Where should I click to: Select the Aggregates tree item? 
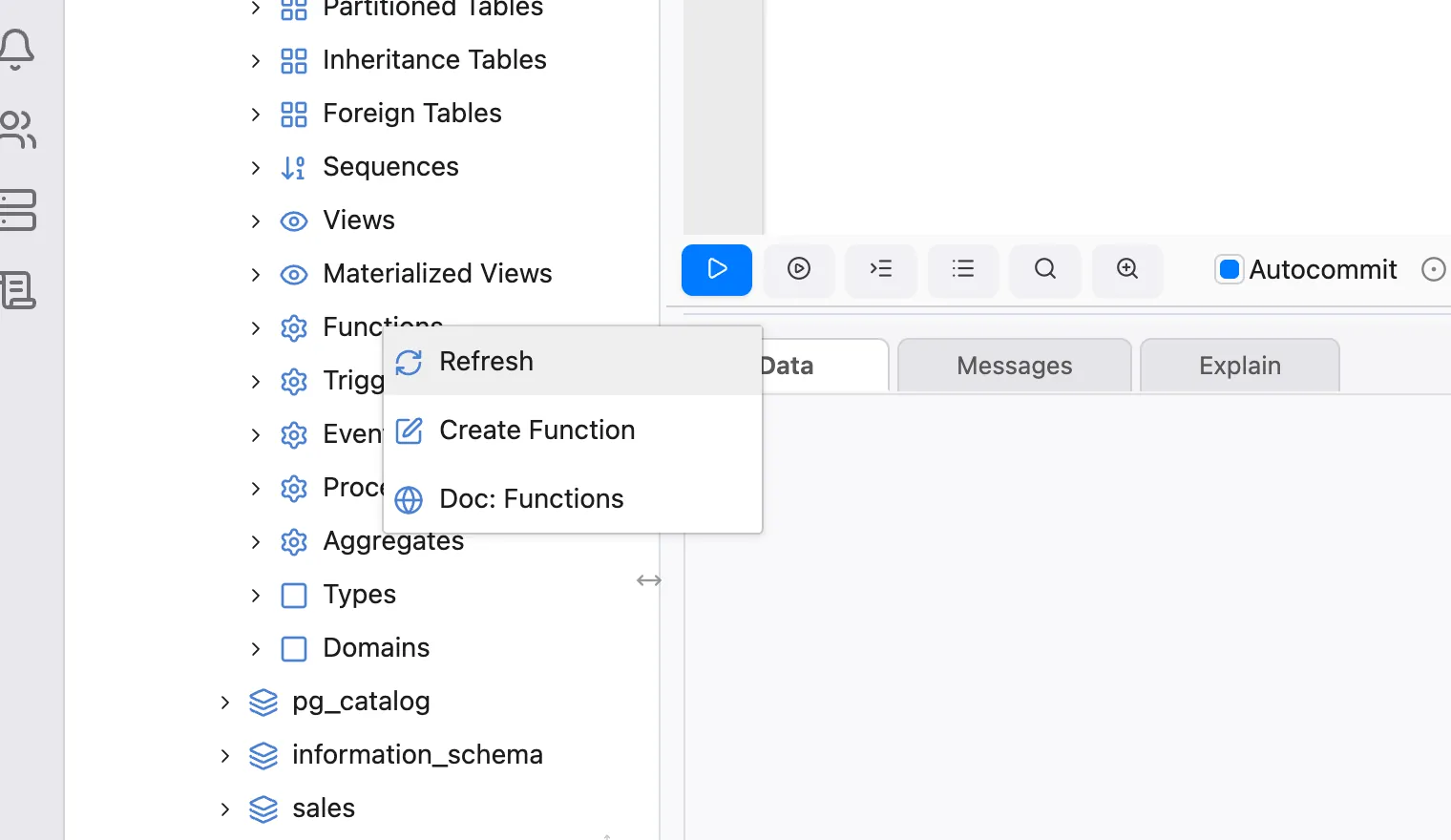click(x=393, y=541)
